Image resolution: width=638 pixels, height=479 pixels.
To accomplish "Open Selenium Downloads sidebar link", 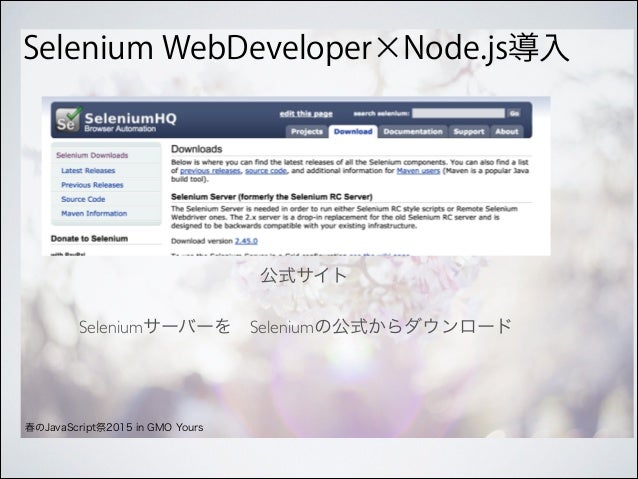I will pos(92,155).
